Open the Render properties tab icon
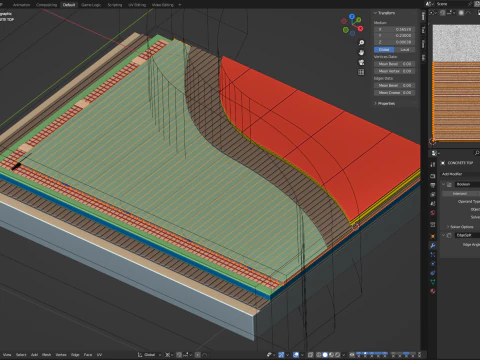The height and width of the screenshot is (360, 480). pyautogui.click(x=433, y=176)
